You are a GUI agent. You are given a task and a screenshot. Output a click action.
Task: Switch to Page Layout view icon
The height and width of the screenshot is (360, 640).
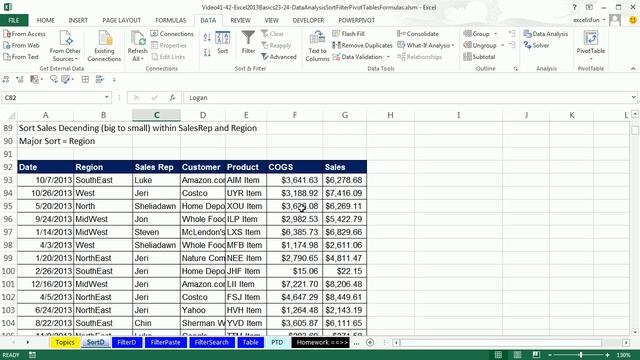(517, 355)
